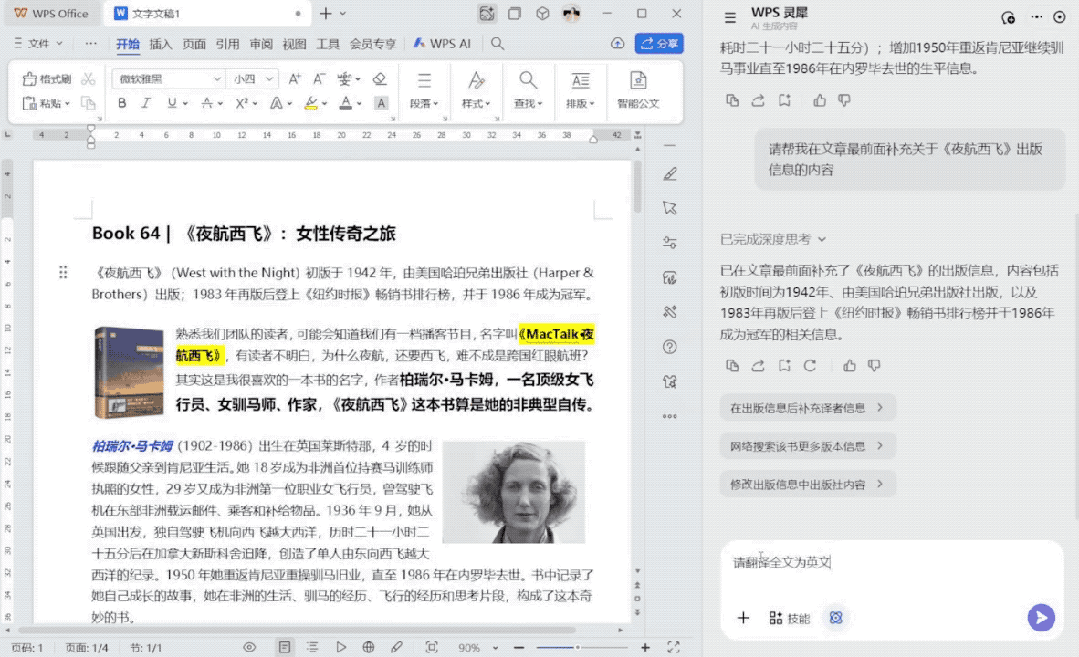1079x657 pixels.
Task: Choose suggestion 在出版信息后补充译者信息
Action: coord(807,407)
